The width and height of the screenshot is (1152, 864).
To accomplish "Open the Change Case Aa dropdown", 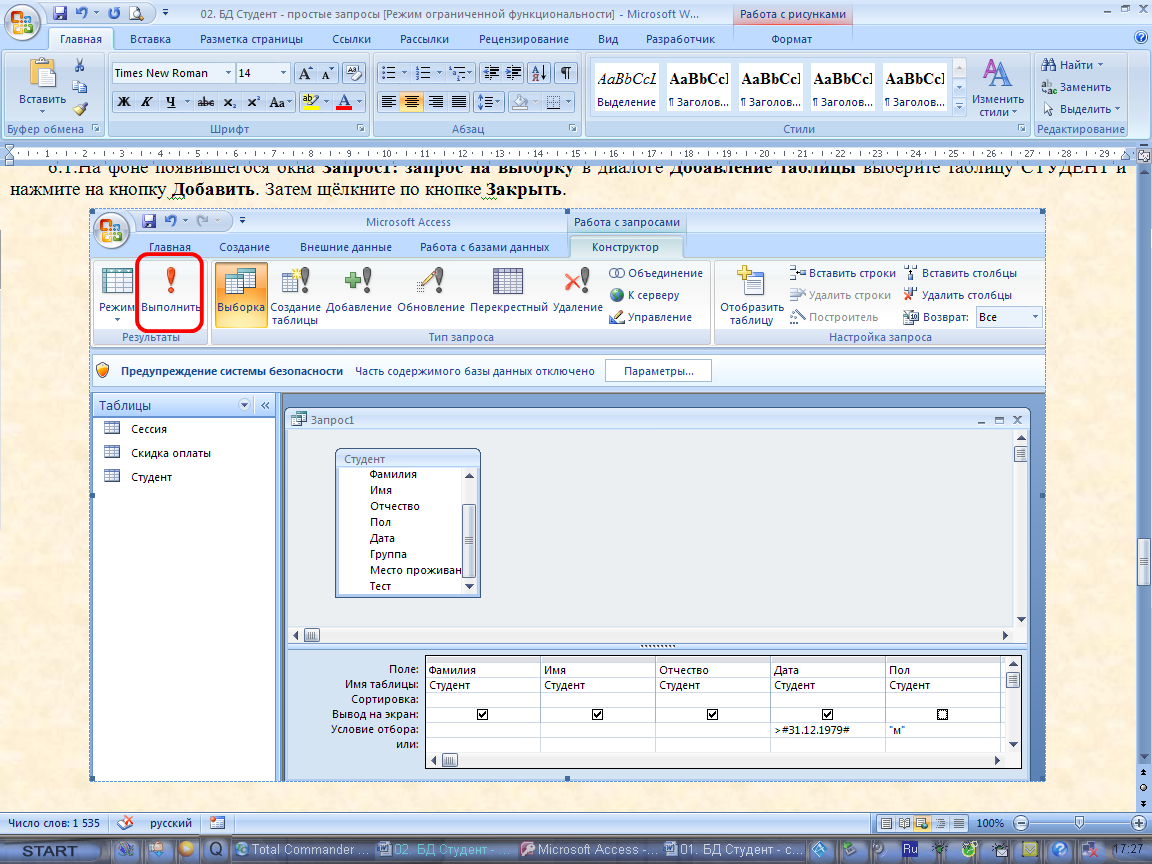I will click(281, 102).
